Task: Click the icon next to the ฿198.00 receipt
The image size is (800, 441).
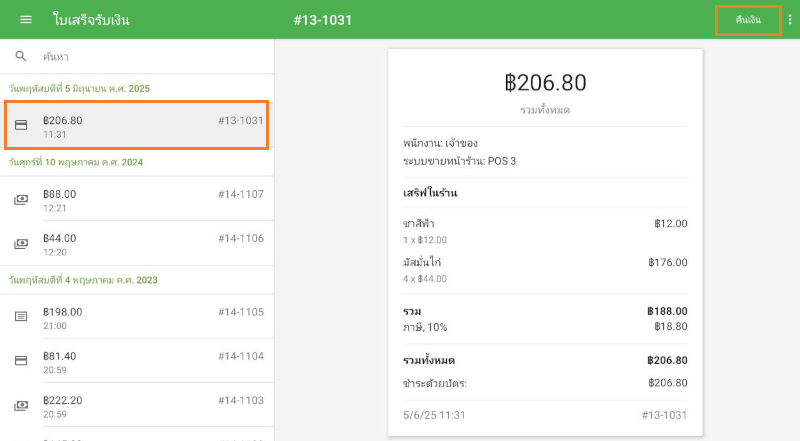Action: point(21,317)
